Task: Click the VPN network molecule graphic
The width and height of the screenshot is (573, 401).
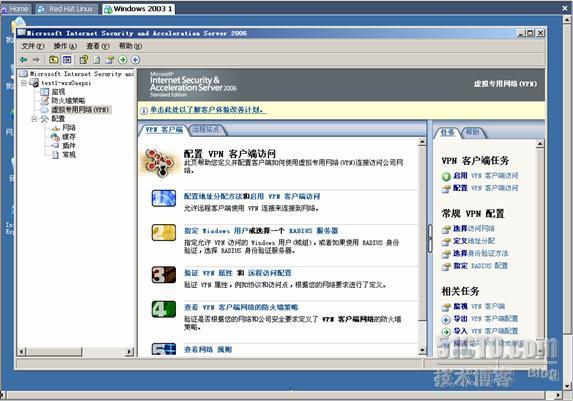Action: click(159, 163)
